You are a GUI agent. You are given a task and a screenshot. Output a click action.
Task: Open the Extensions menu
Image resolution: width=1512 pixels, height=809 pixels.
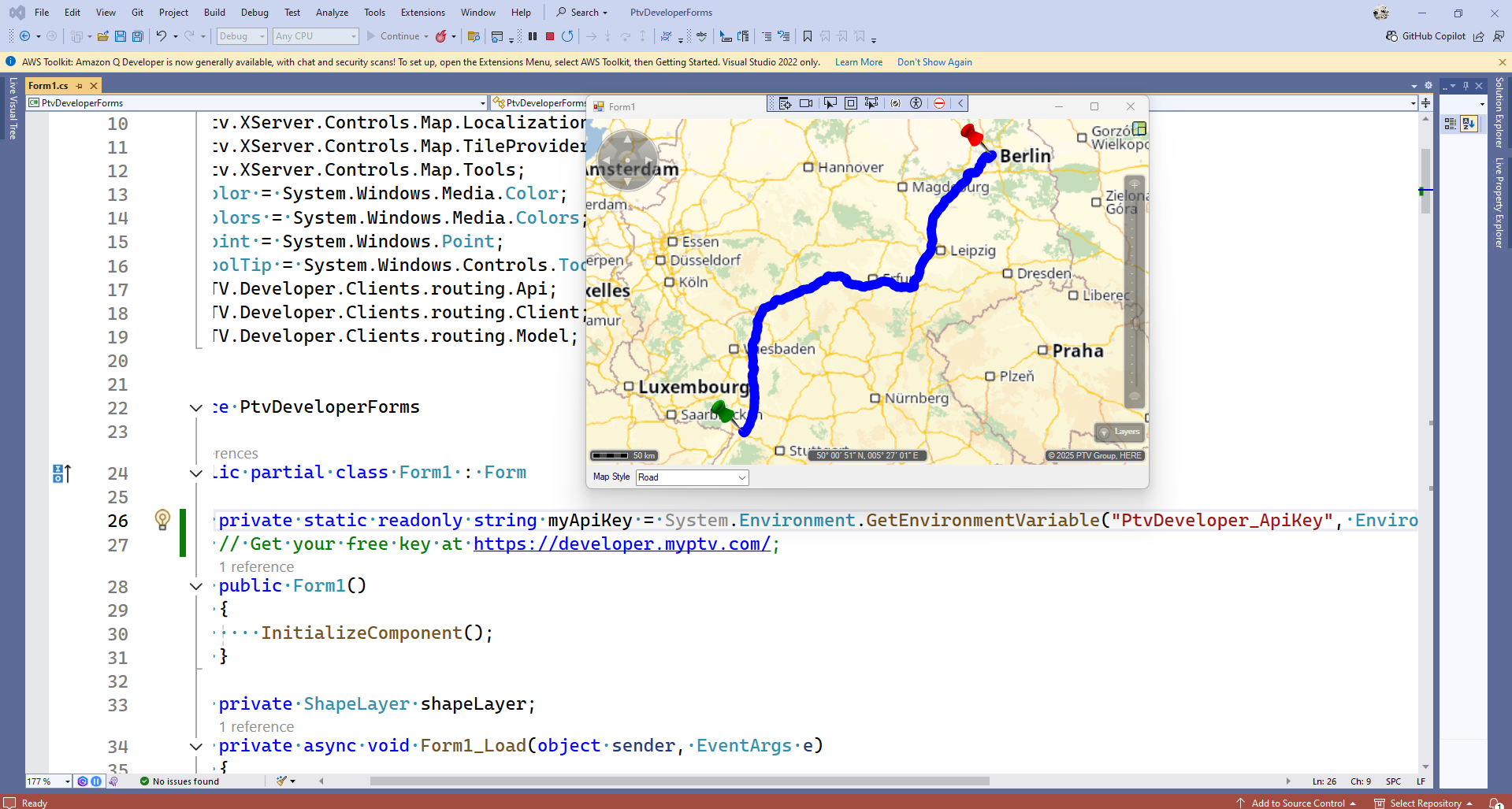click(422, 13)
